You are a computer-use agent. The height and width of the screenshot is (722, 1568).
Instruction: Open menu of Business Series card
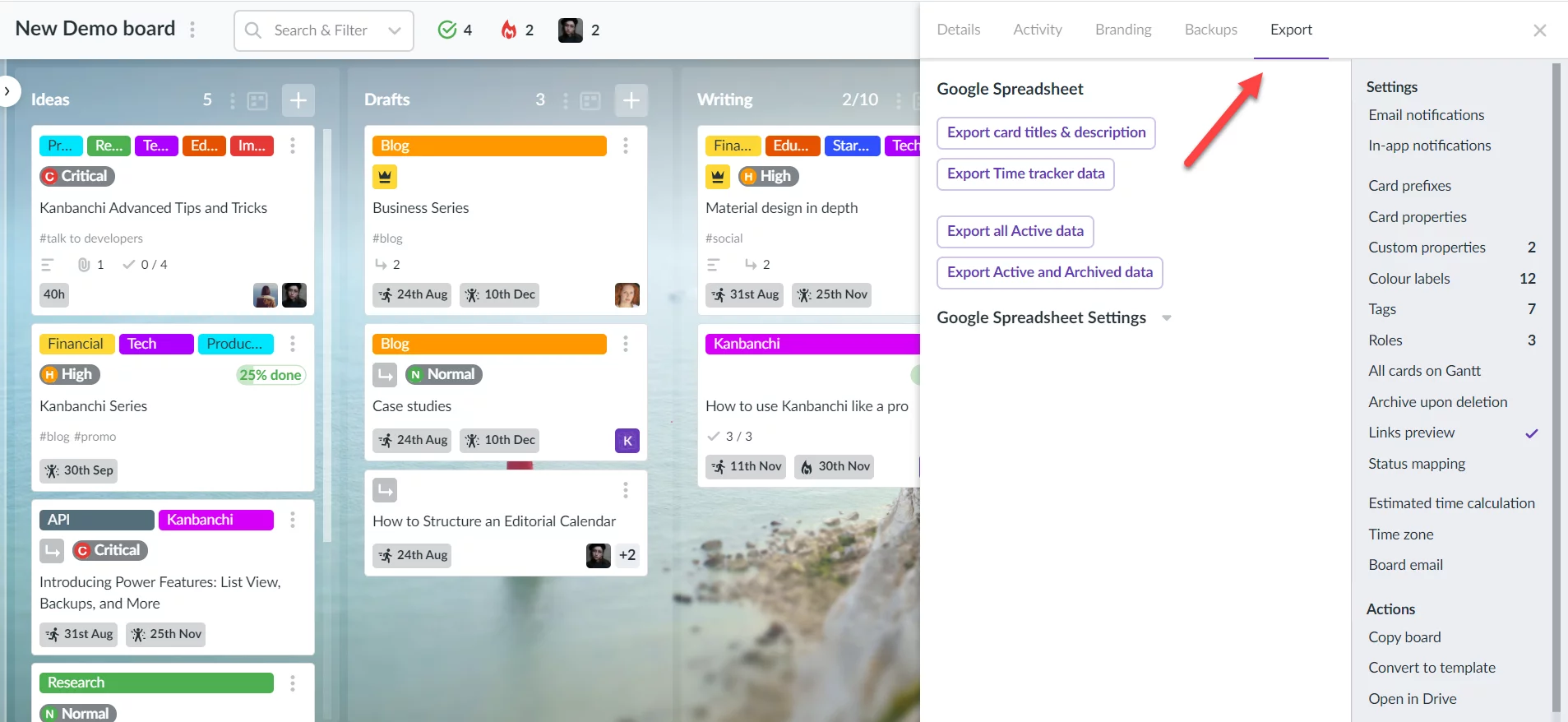click(x=626, y=146)
